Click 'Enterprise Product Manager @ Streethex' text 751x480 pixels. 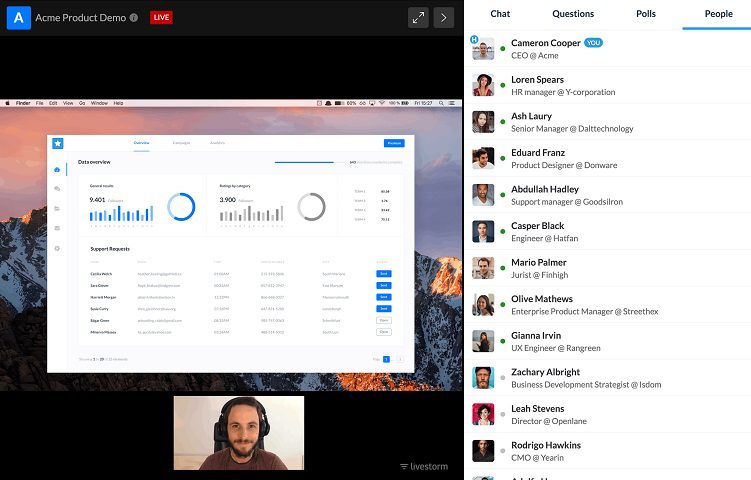point(584,311)
